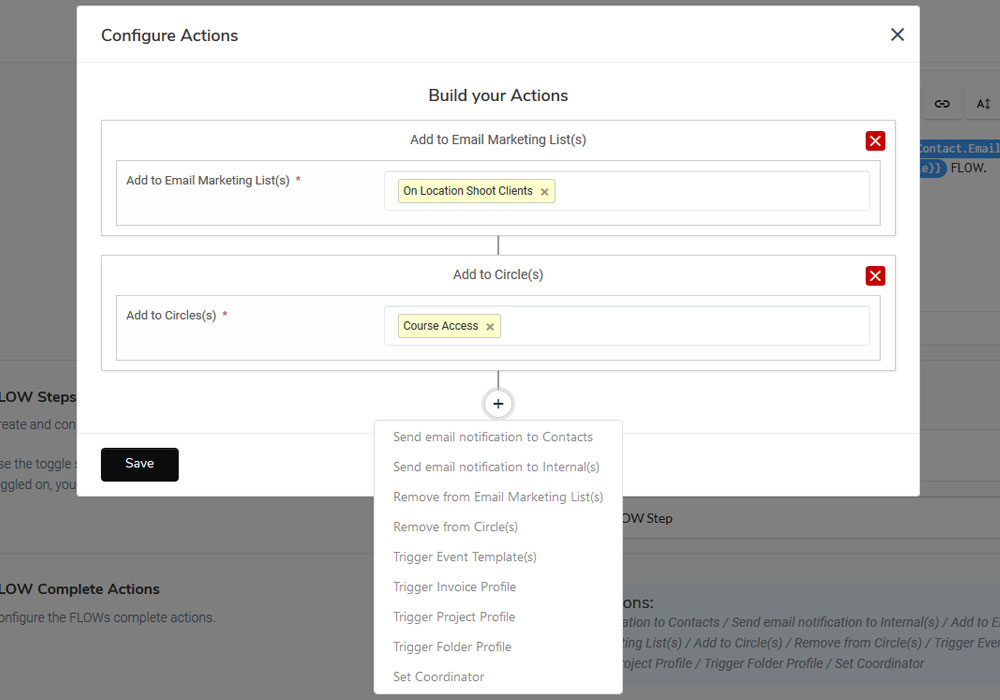Image resolution: width=1000 pixels, height=700 pixels.
Task: Remove the Course Access tag
Action: [x=490, y=327]
